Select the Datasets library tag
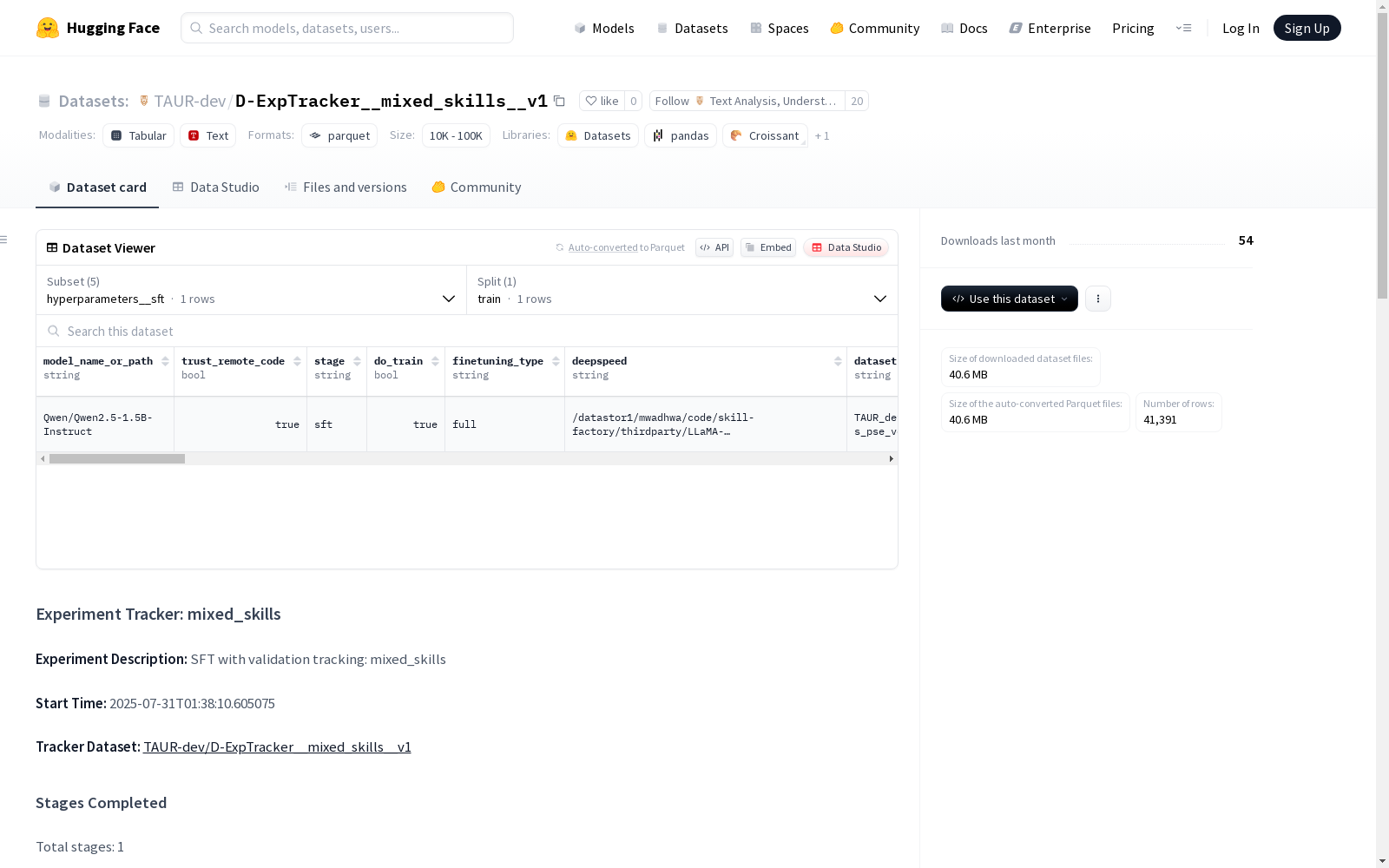1389x868 pixels. coord(598,135)
